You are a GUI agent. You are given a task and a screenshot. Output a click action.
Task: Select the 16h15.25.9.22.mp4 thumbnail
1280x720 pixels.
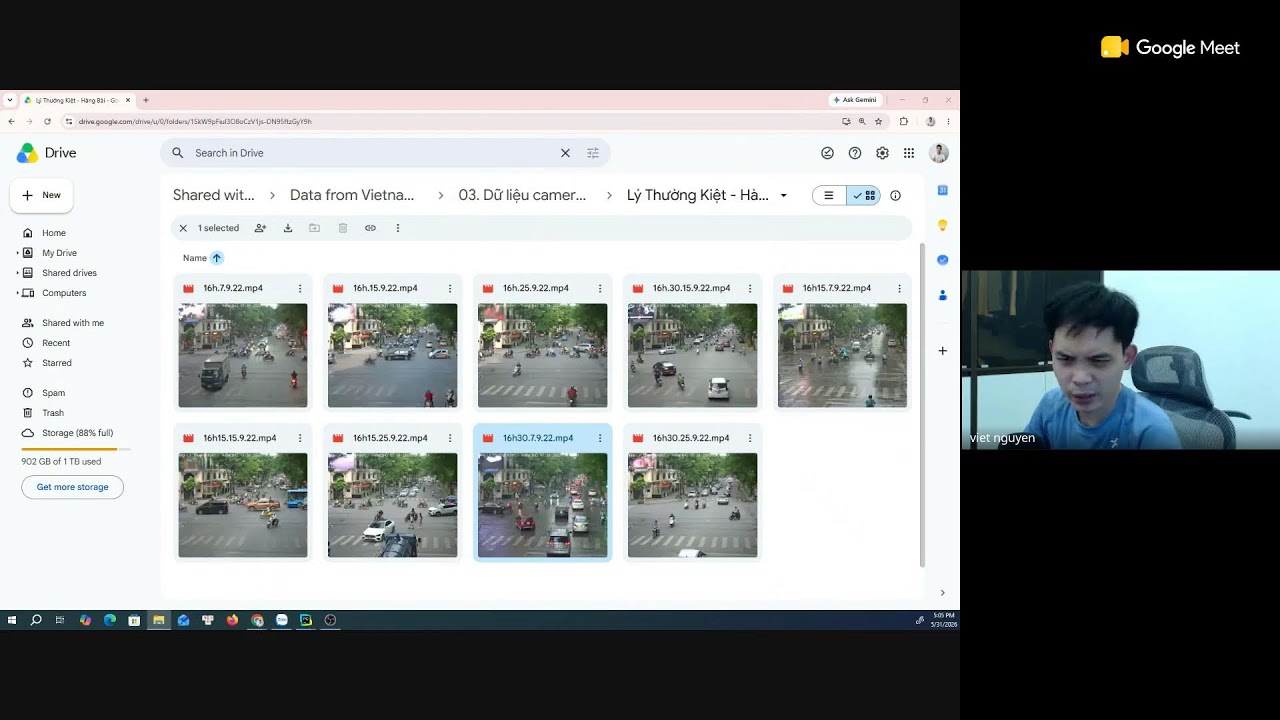(x=393, y=505)
